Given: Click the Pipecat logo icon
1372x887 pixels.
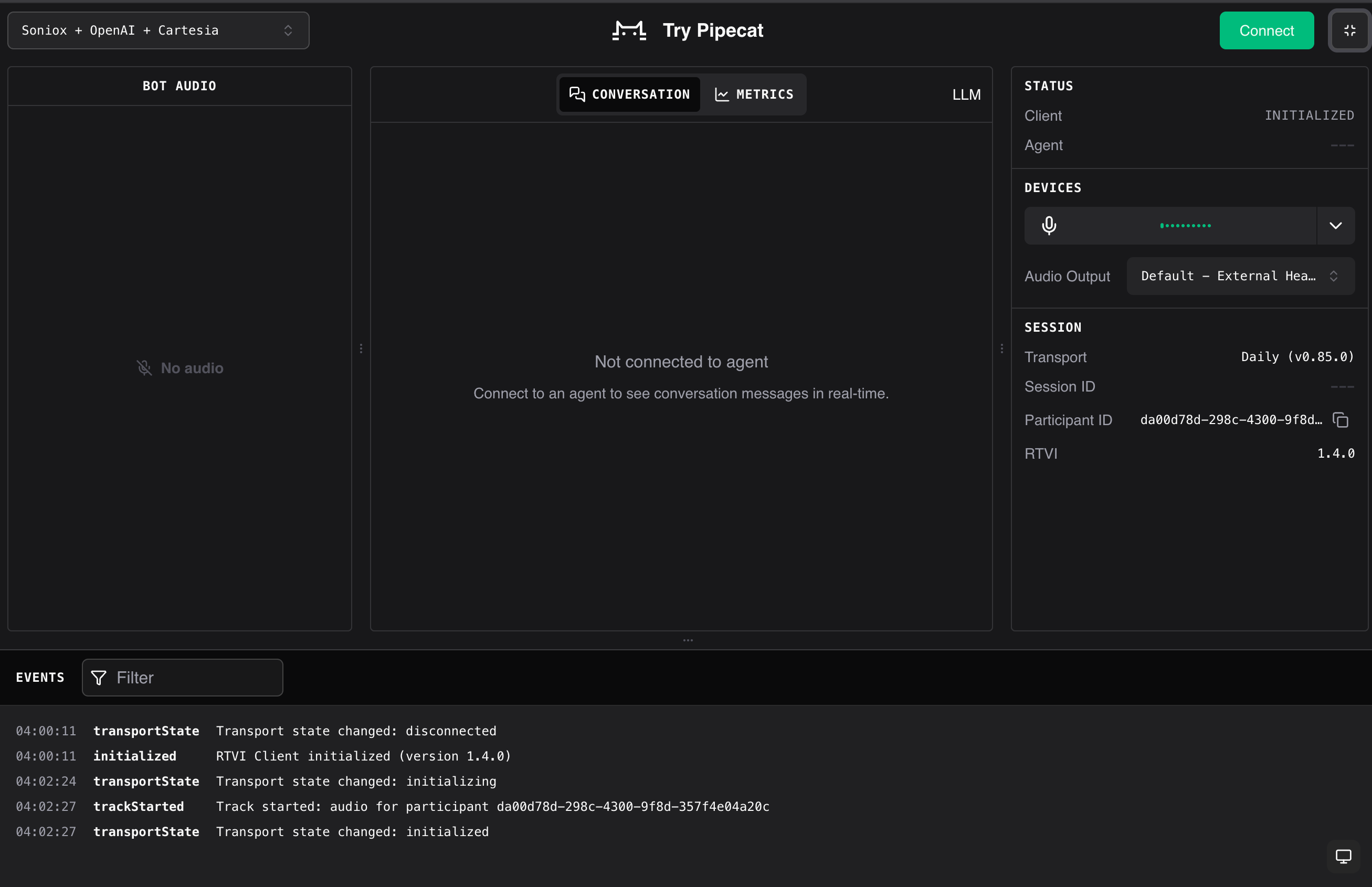Looking at the screenshot, I should (x=629, y=30).
